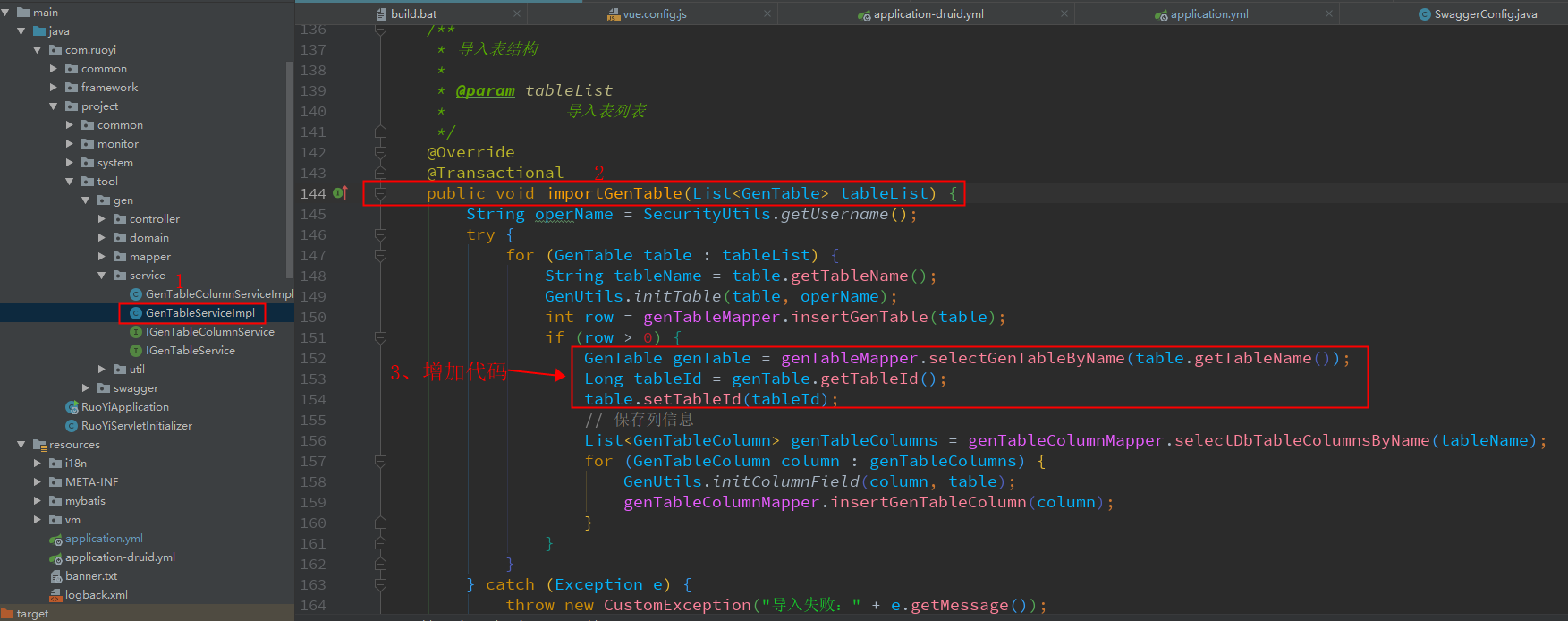Close the build.bat tab
1568x621 pixels.
point(517,13)
